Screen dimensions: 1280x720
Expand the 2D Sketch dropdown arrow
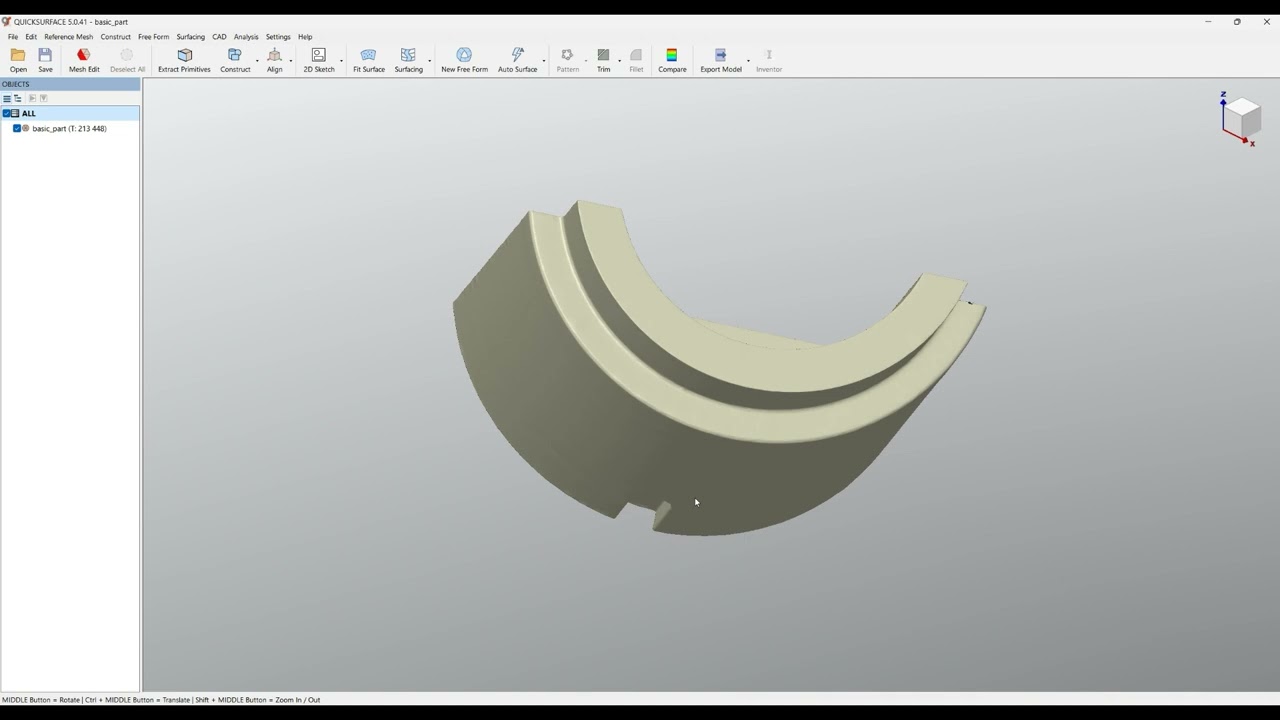click(341, 61)
